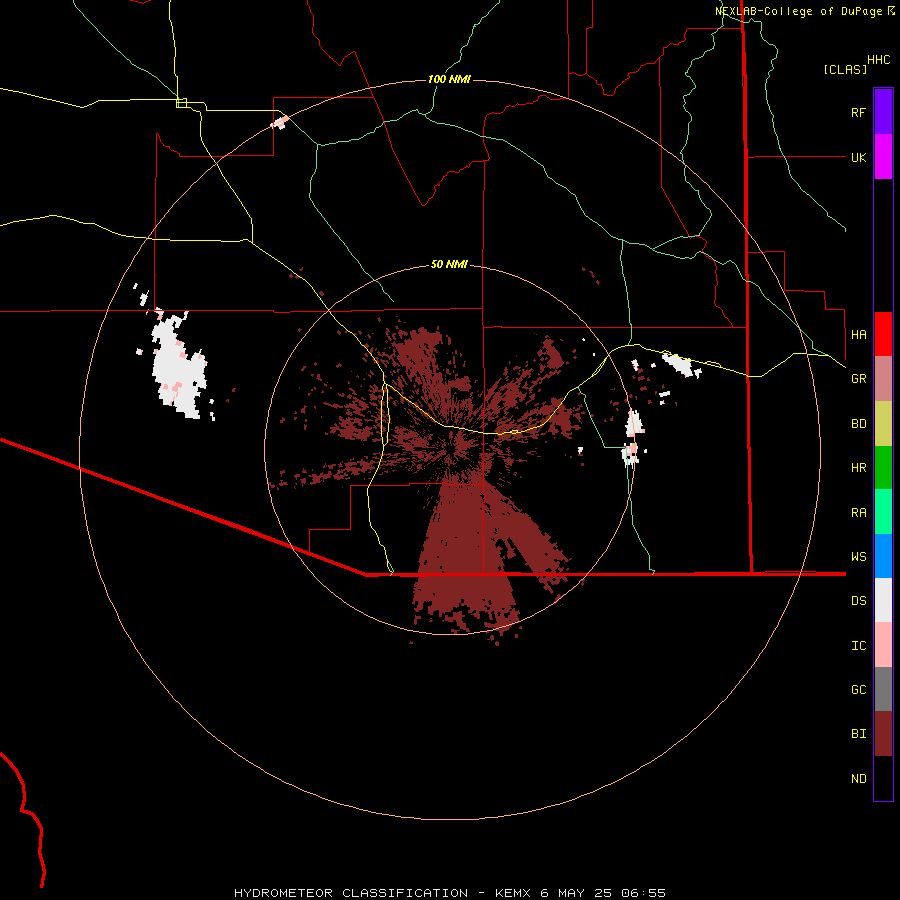Click the HR green legend swatch
Screen dimensions: 900x900
coord(883,468)
